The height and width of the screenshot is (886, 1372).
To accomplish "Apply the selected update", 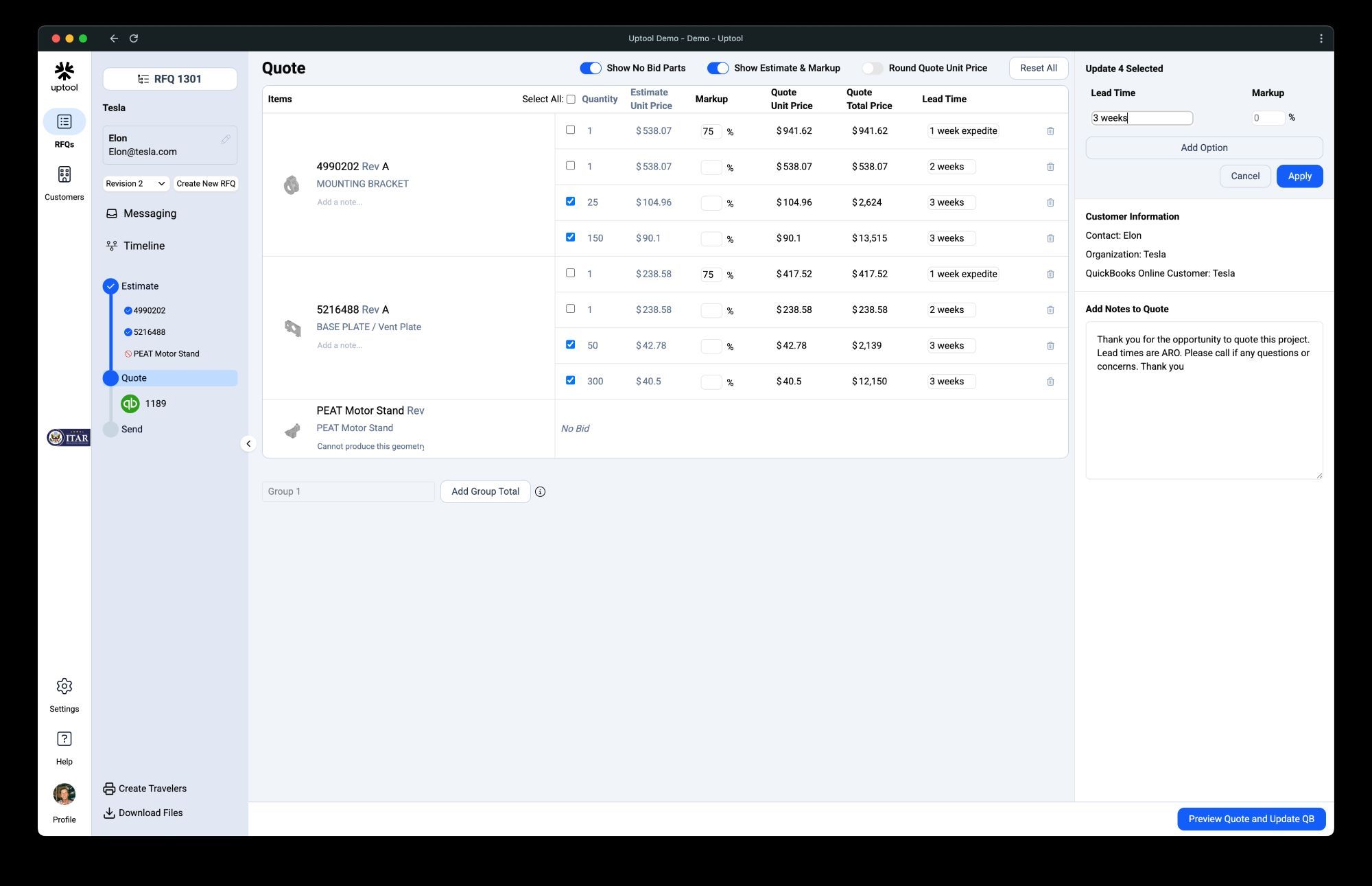I will [x=1300, y=176].
